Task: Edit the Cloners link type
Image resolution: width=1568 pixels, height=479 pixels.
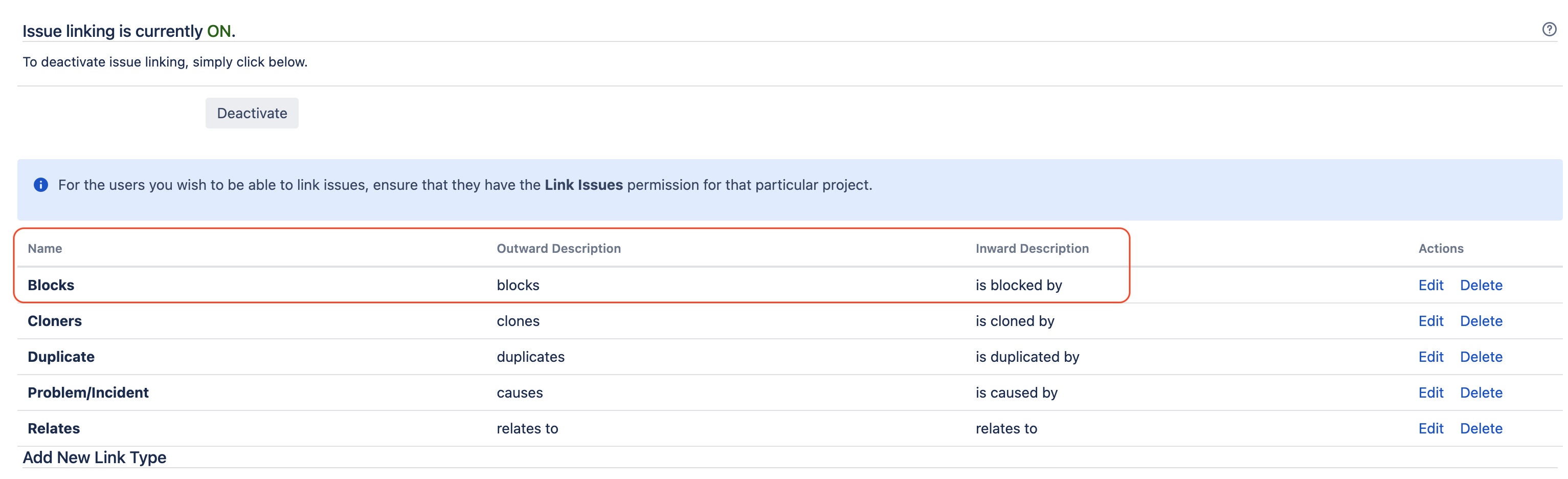Action: point(1431,320)
